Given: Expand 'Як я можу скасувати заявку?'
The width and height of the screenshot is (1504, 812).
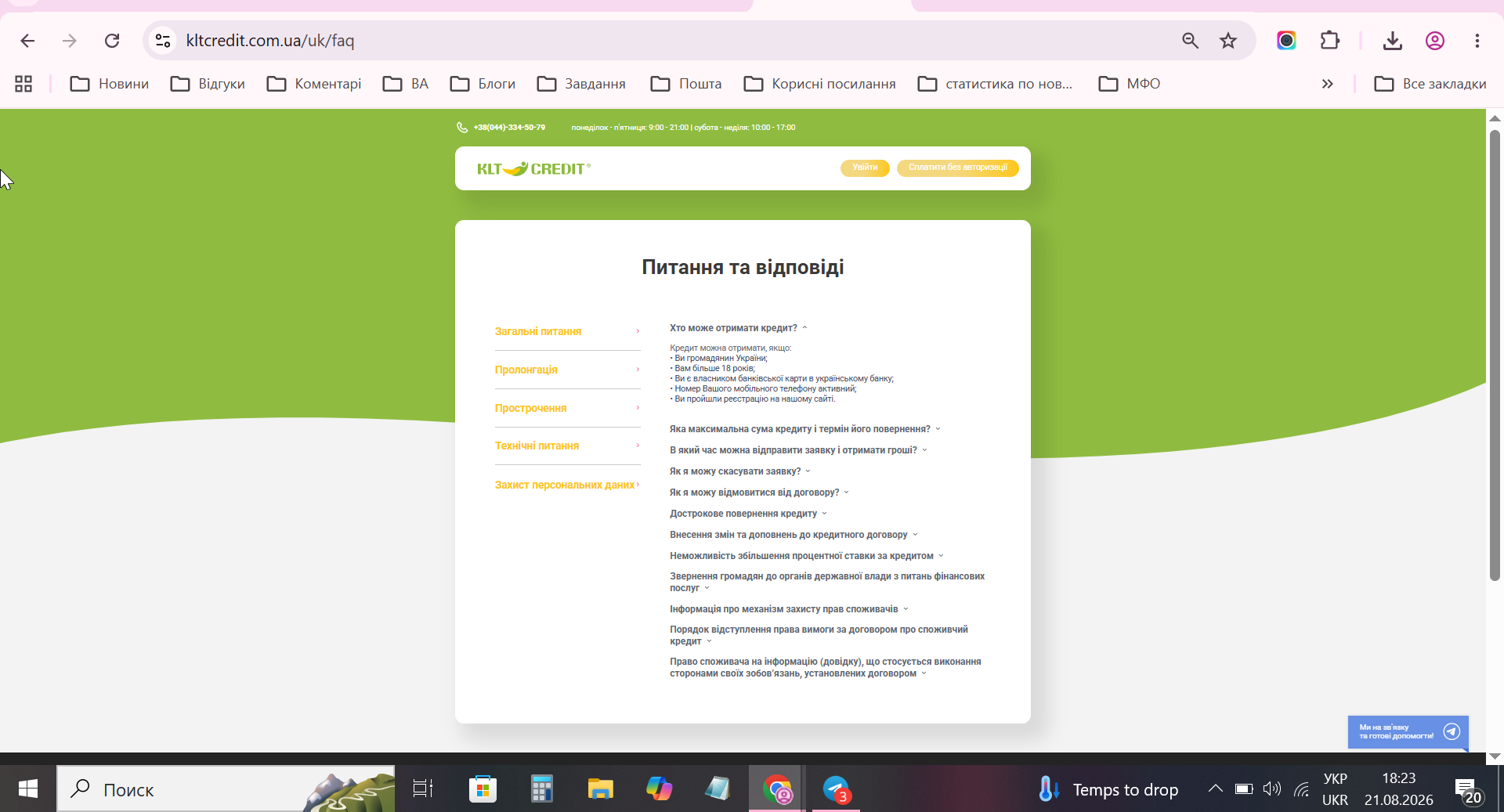Looking at the screenshot, I should coord(740,471).
